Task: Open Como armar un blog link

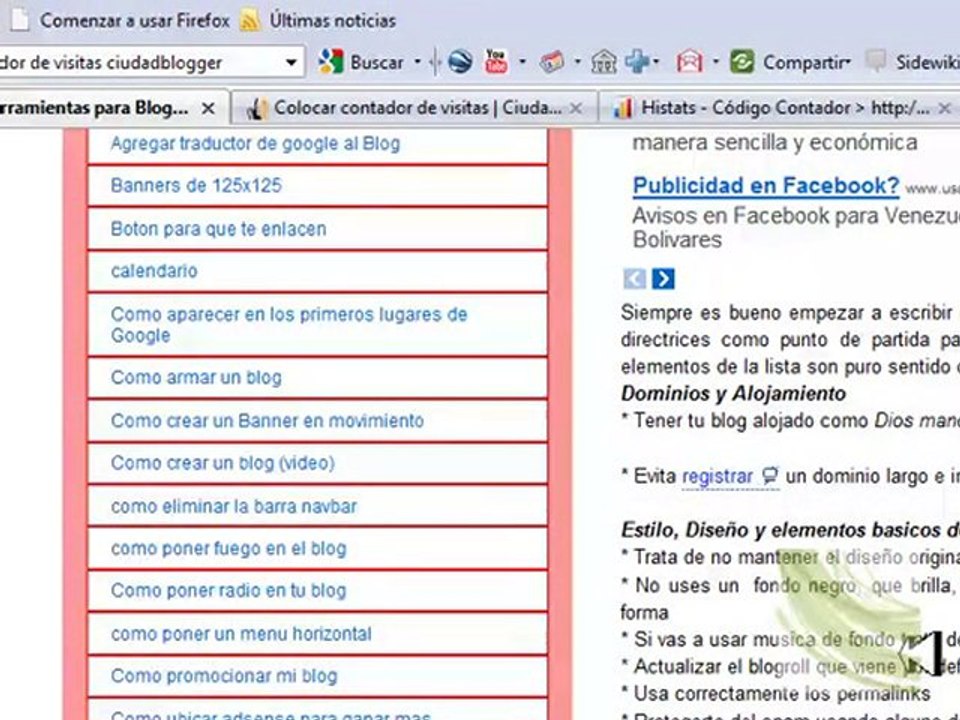Action: tap(196, 377)
